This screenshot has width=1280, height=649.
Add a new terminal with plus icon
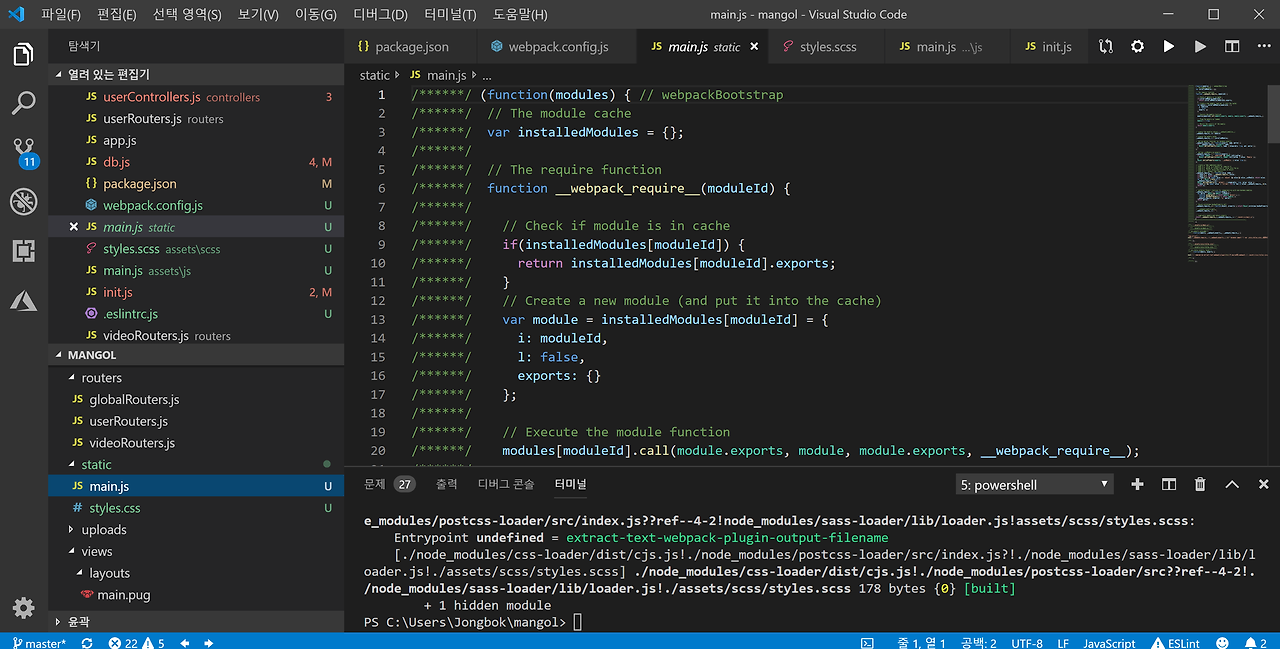pyautogui.click(x=1137, y=485)
